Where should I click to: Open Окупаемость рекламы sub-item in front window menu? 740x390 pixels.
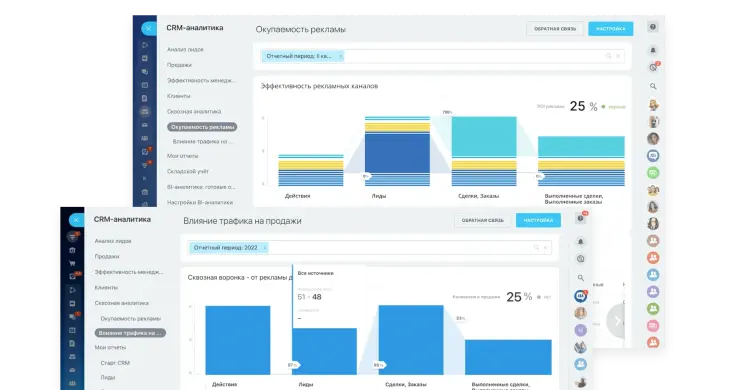pyautogui.click(x=131, y=319)
